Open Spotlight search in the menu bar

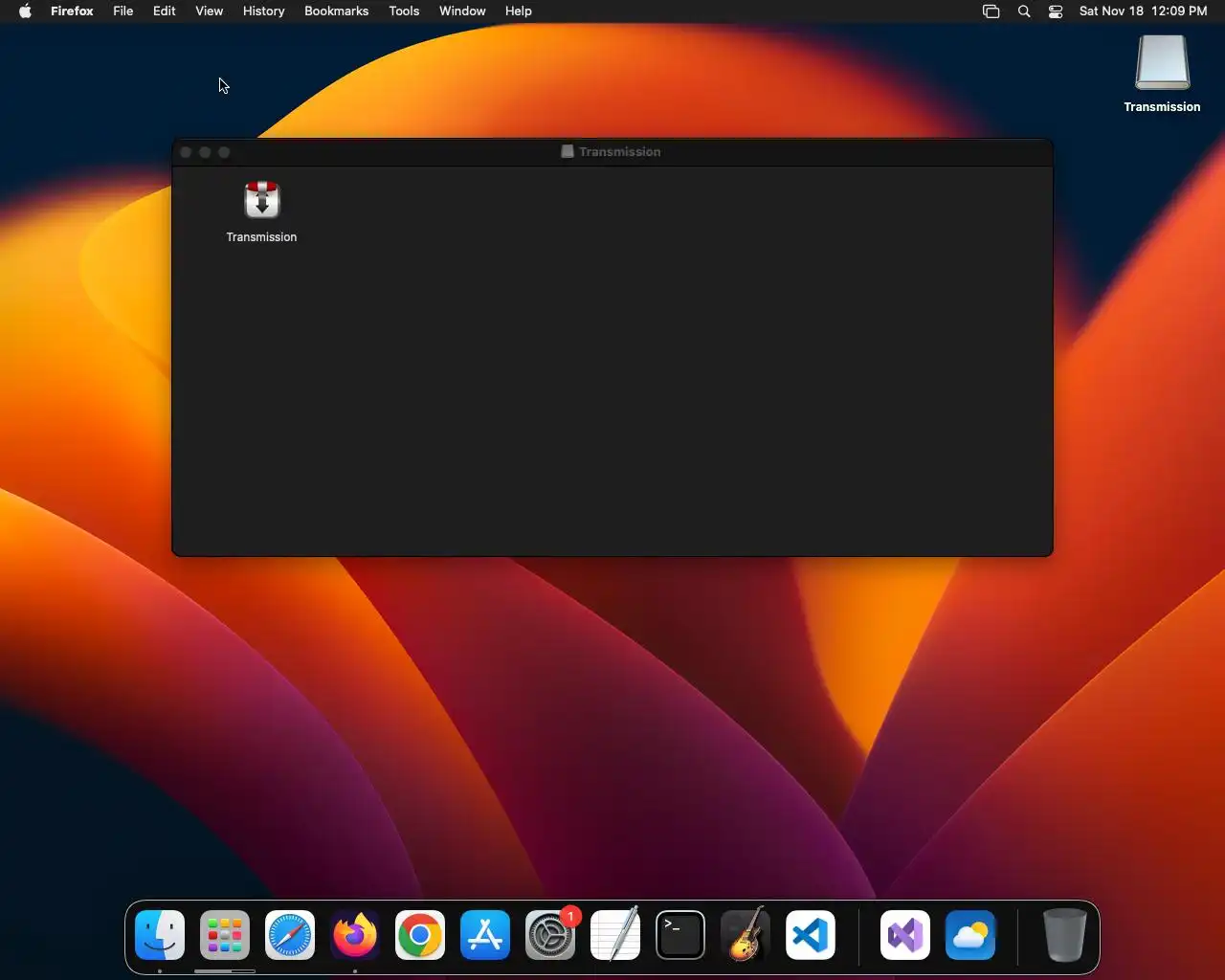[x=1024, y=11]
